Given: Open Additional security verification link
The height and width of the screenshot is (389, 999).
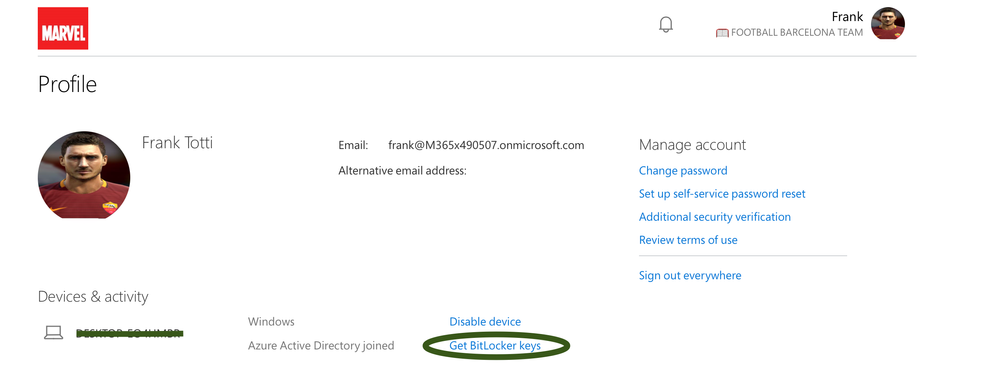Looking at the screenshot, I should tap(715, 217).
